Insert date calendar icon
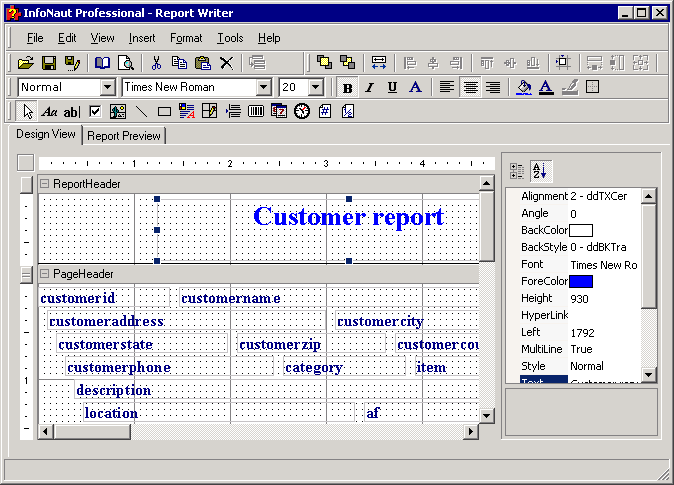The image size is (674, 485). (x=279, y=111)
